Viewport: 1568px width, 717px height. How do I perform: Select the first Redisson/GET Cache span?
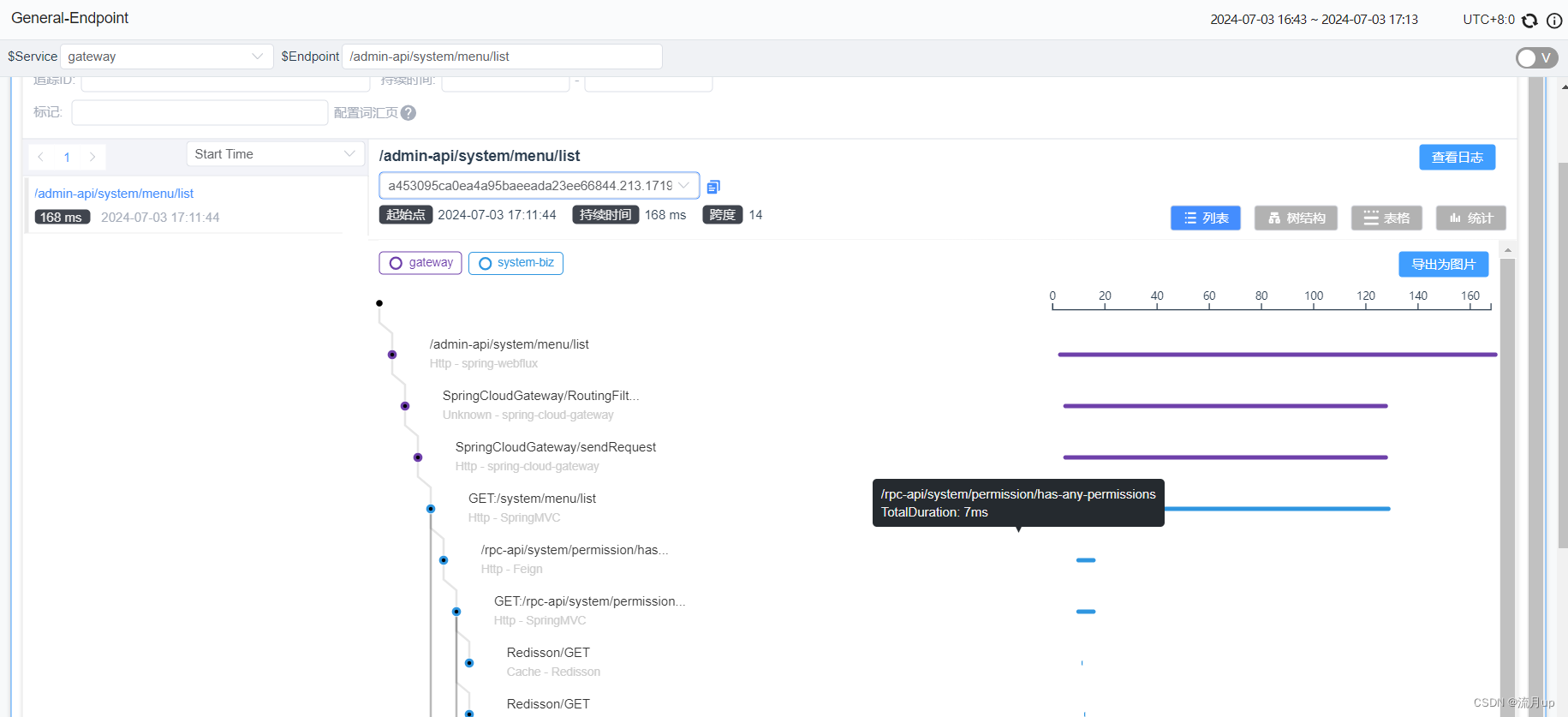click(548, 653)
